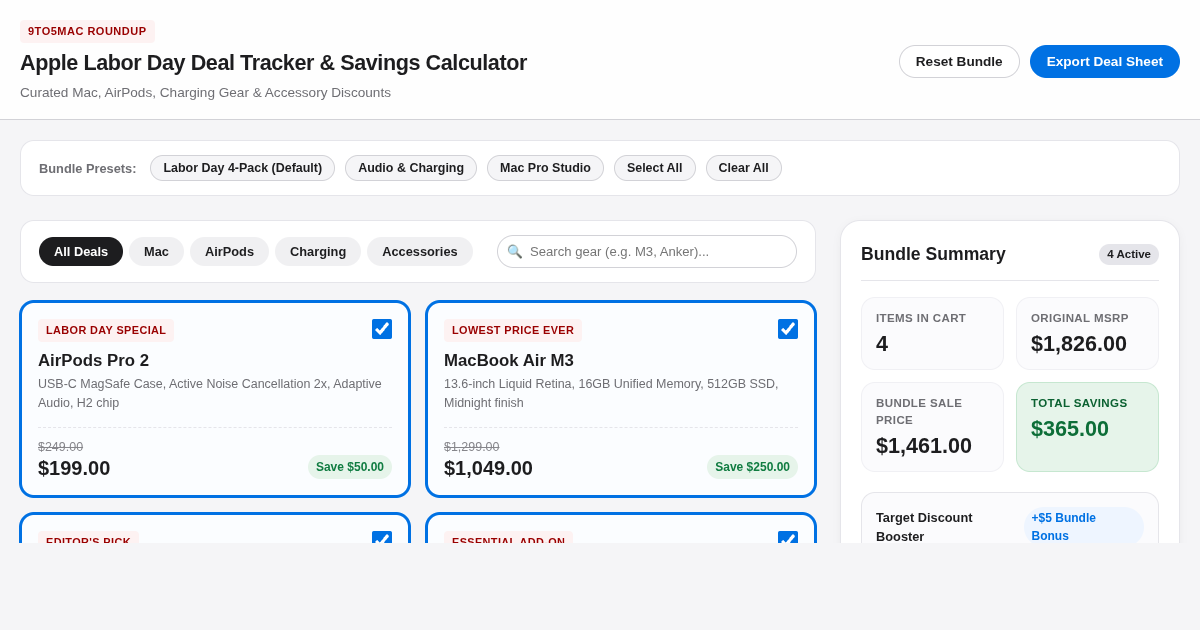Uncheck the MacBook Air M3 deal checkbox
The image size is (1200, 630).
tap(788, 329)
